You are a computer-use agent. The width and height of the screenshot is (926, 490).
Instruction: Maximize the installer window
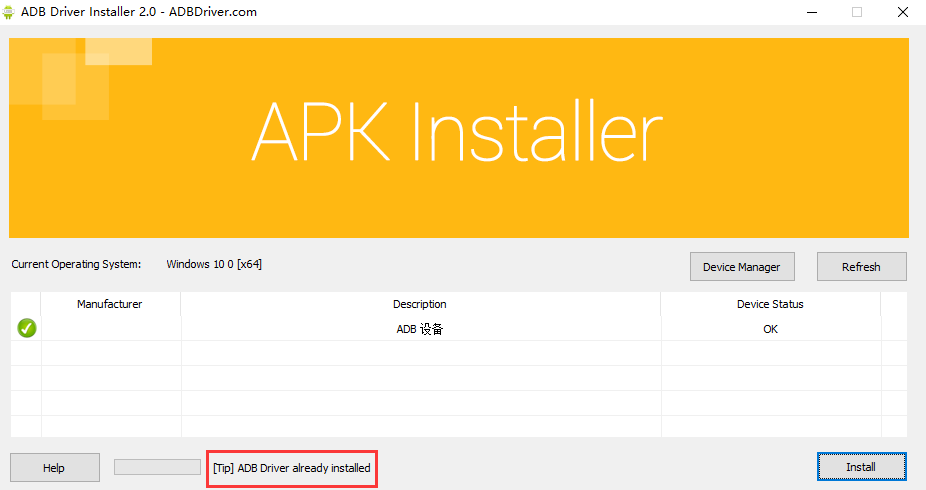(856, 12)
